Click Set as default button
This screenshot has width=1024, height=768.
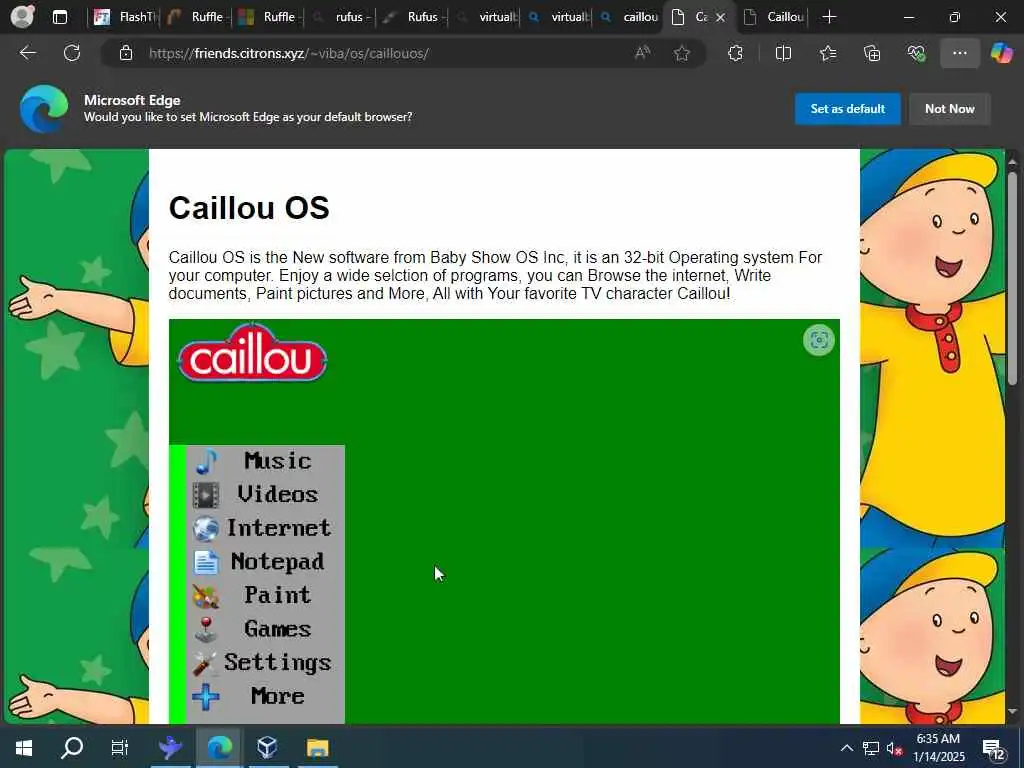pos(848,108)
